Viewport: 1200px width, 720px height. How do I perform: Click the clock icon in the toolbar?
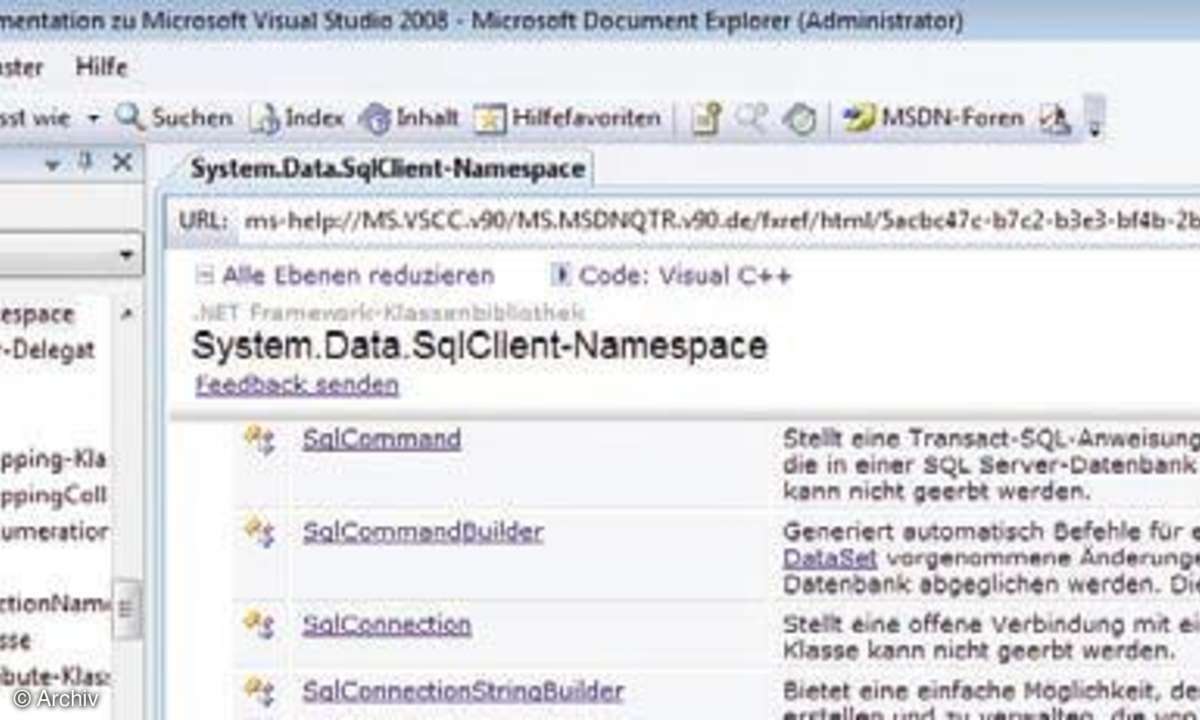799,119
